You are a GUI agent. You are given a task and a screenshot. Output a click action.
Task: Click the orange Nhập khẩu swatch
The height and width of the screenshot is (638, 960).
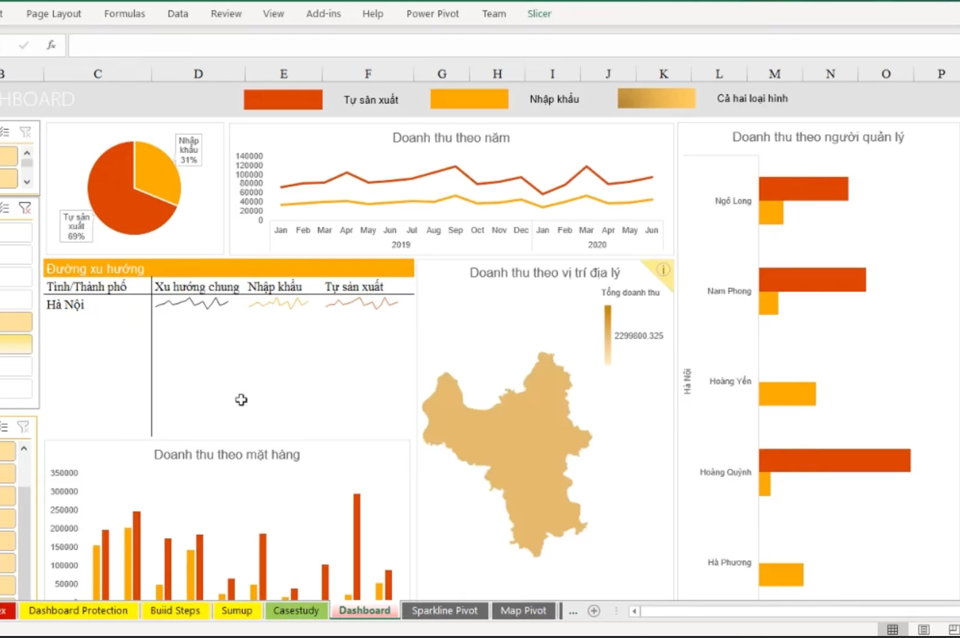tap(469, 99)
